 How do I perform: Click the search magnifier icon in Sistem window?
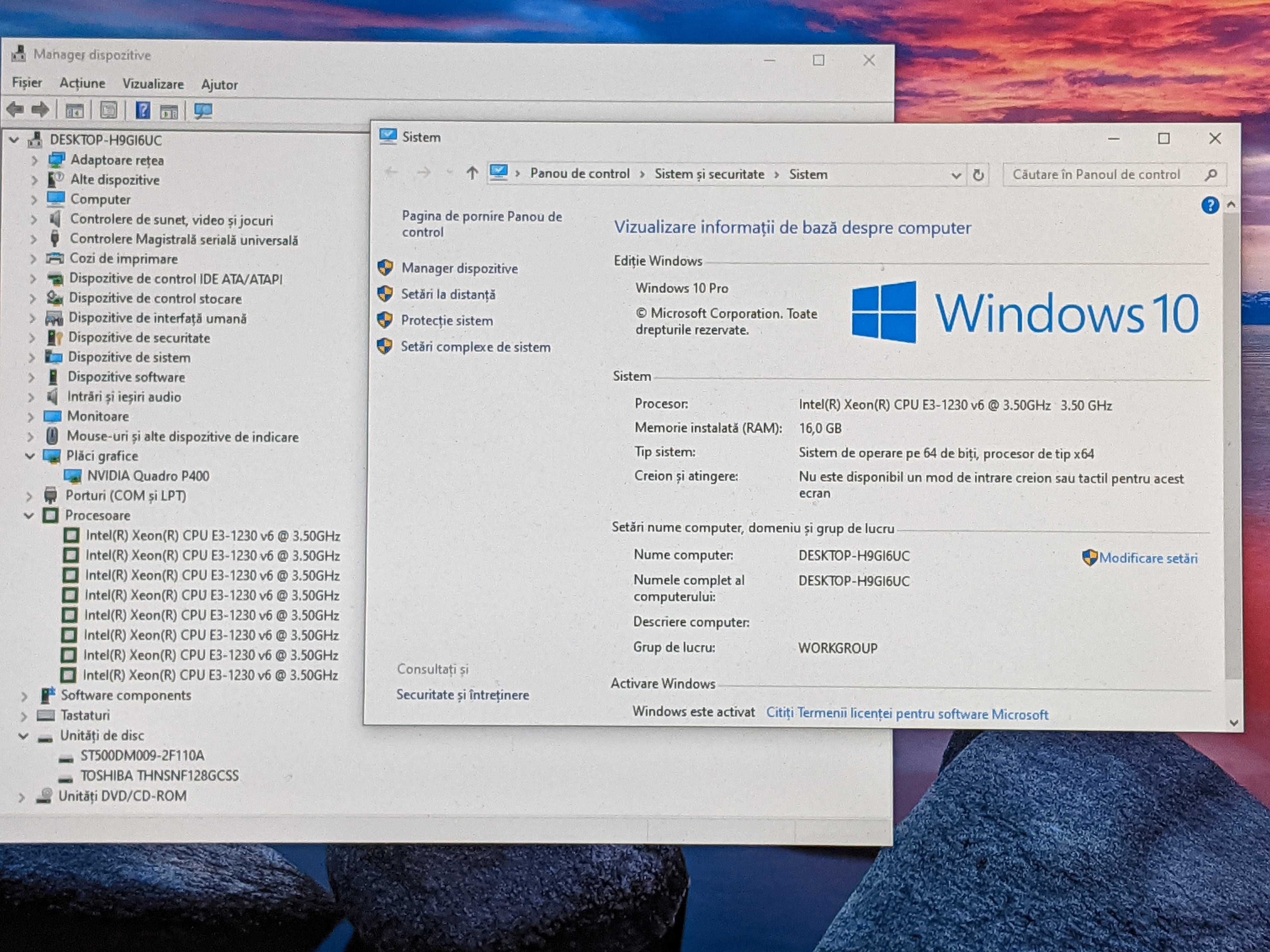[1211, 174]
